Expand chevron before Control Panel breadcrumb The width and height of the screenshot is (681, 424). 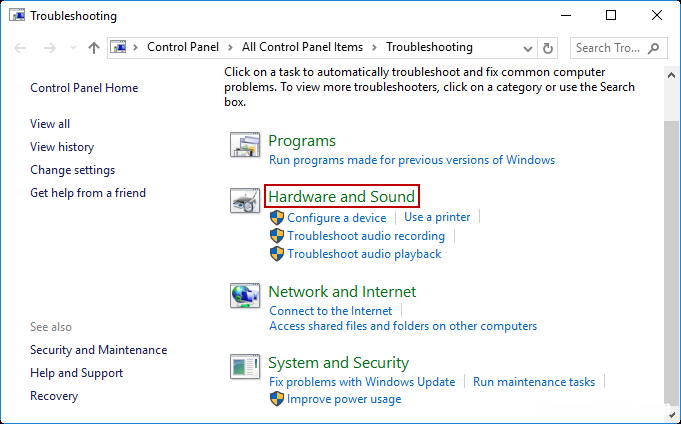pyautogui.click(x=136, y=47)
